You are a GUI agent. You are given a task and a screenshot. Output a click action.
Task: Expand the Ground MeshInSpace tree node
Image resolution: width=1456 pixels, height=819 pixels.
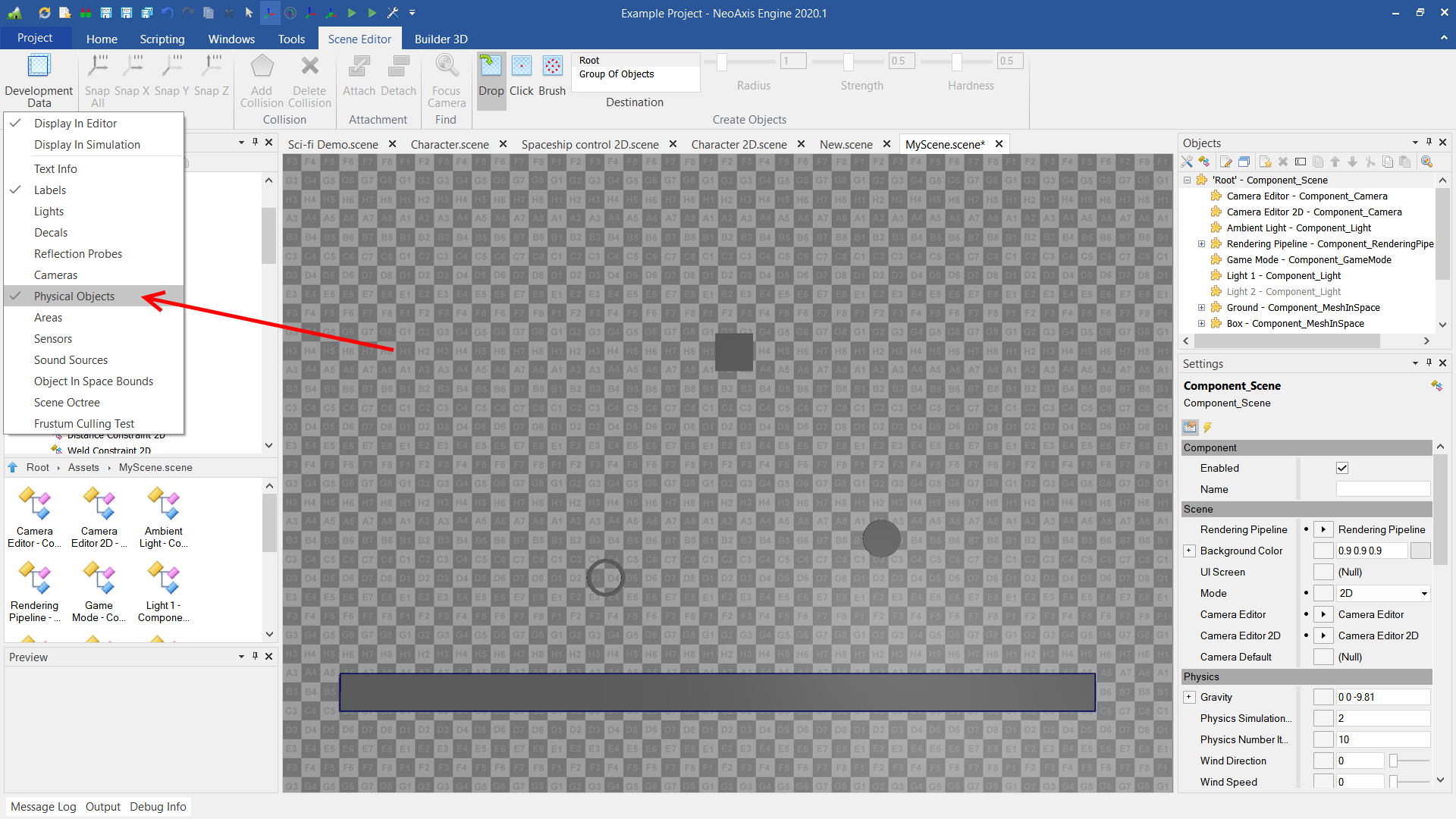click(1201, 308)
